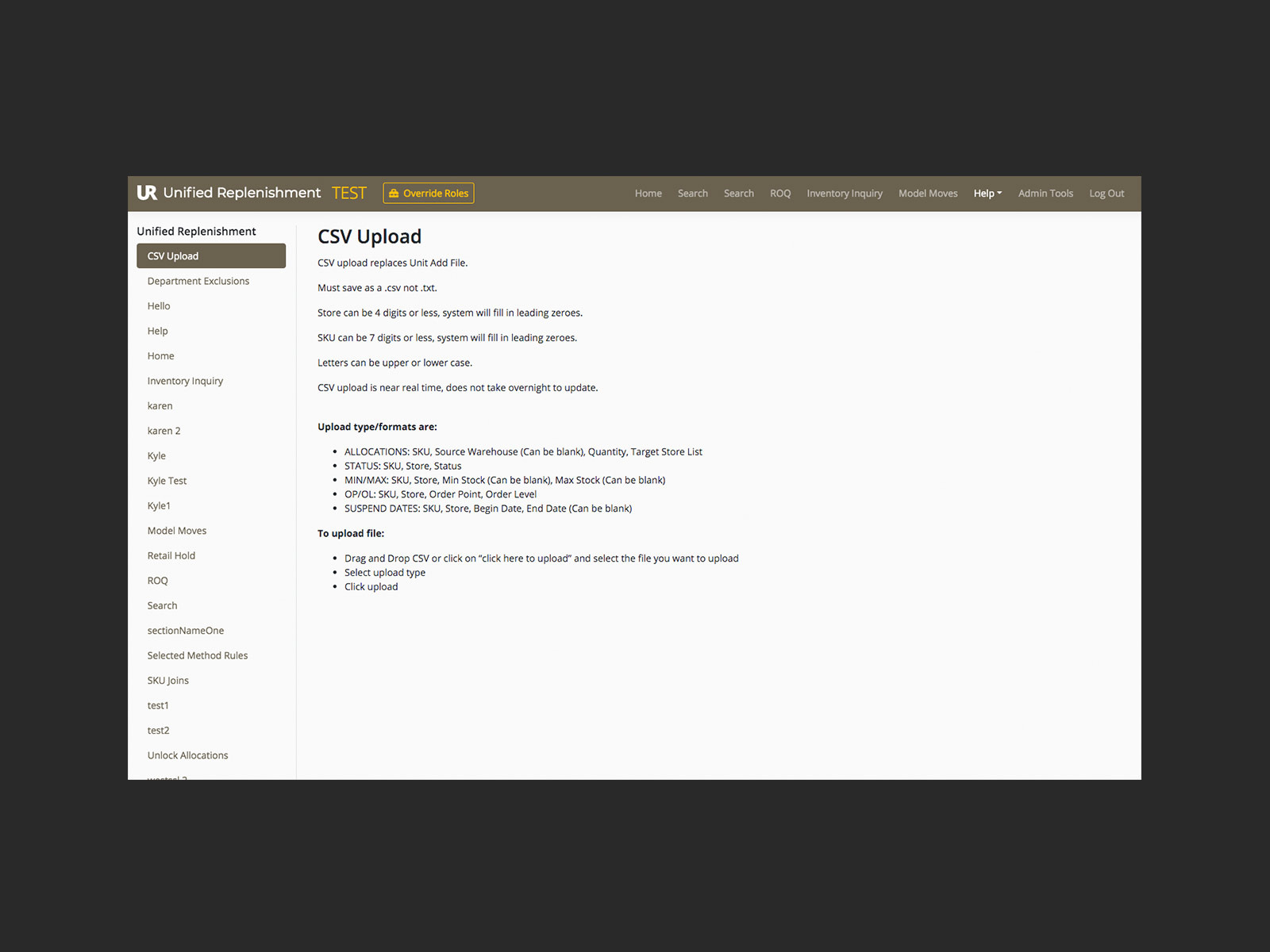
Task: Open the Home nav link
Action: [648, 194]
